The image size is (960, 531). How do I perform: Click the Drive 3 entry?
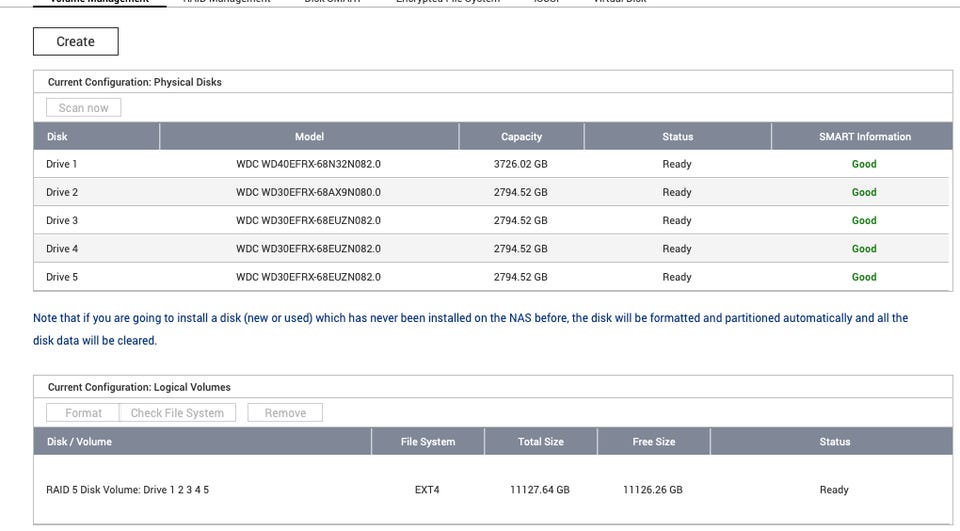[x=62, y=220]
